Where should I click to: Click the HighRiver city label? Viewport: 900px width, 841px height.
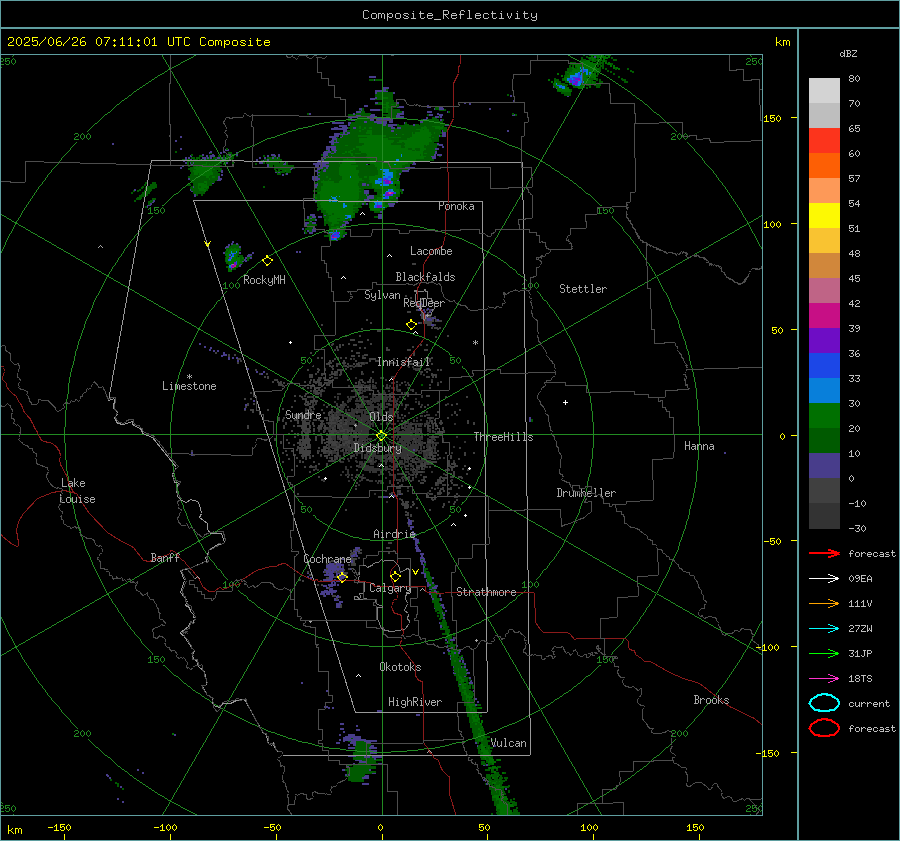click(x=415, y=702)
